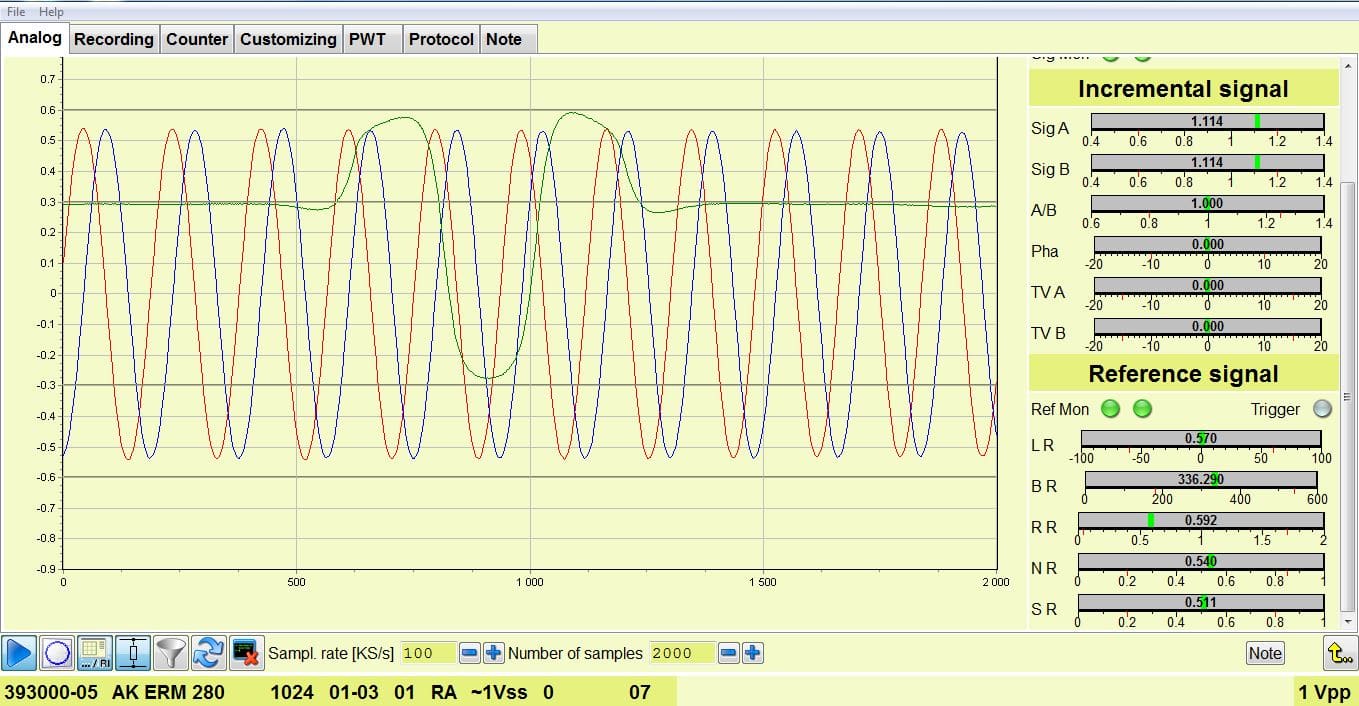Decrease number of samples with minus button

point(730,653)
